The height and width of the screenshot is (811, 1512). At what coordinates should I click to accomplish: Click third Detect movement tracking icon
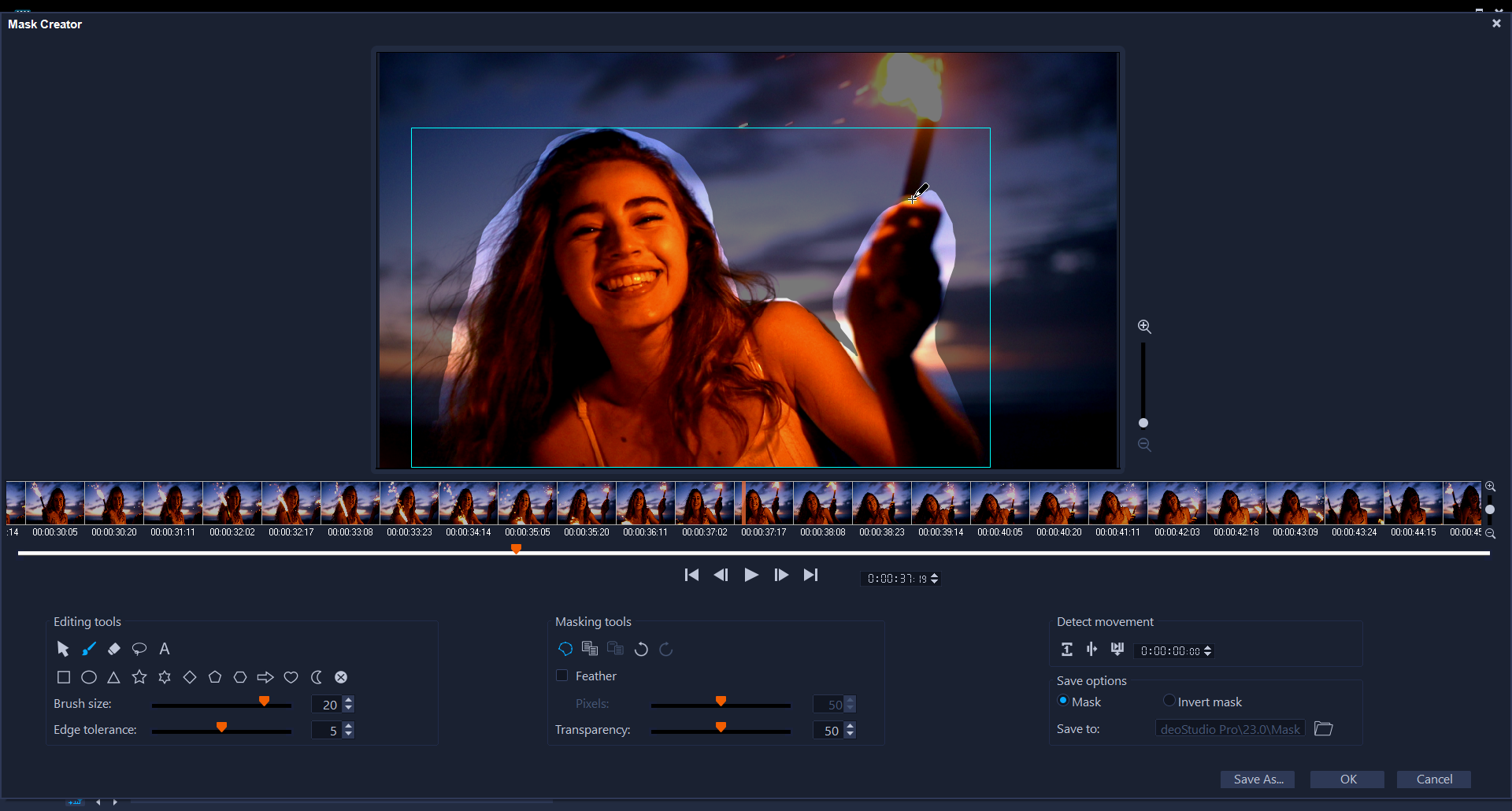tap(1117, 649)
